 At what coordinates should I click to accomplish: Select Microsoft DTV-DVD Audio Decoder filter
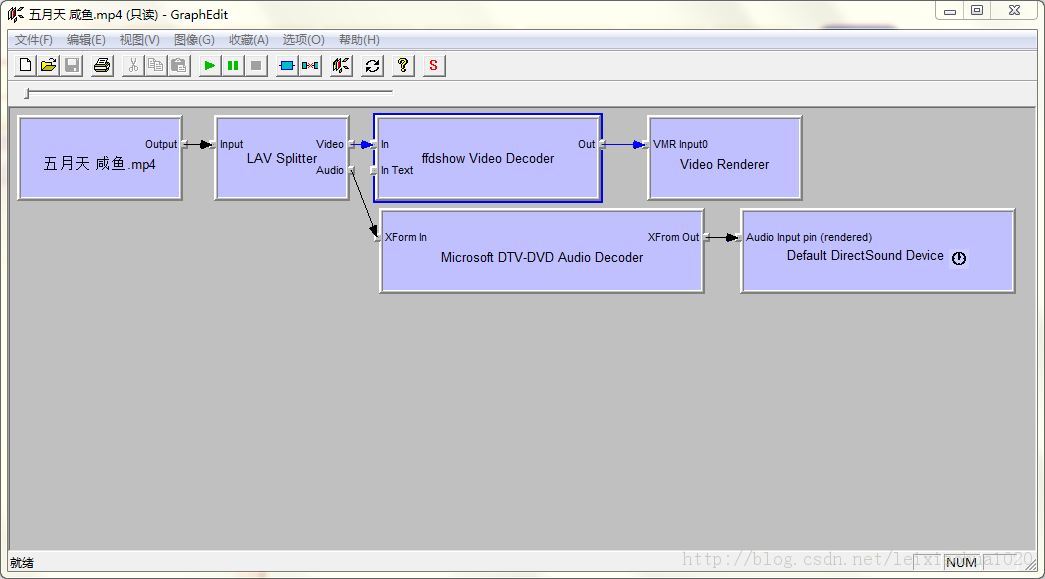coord(542,251)
